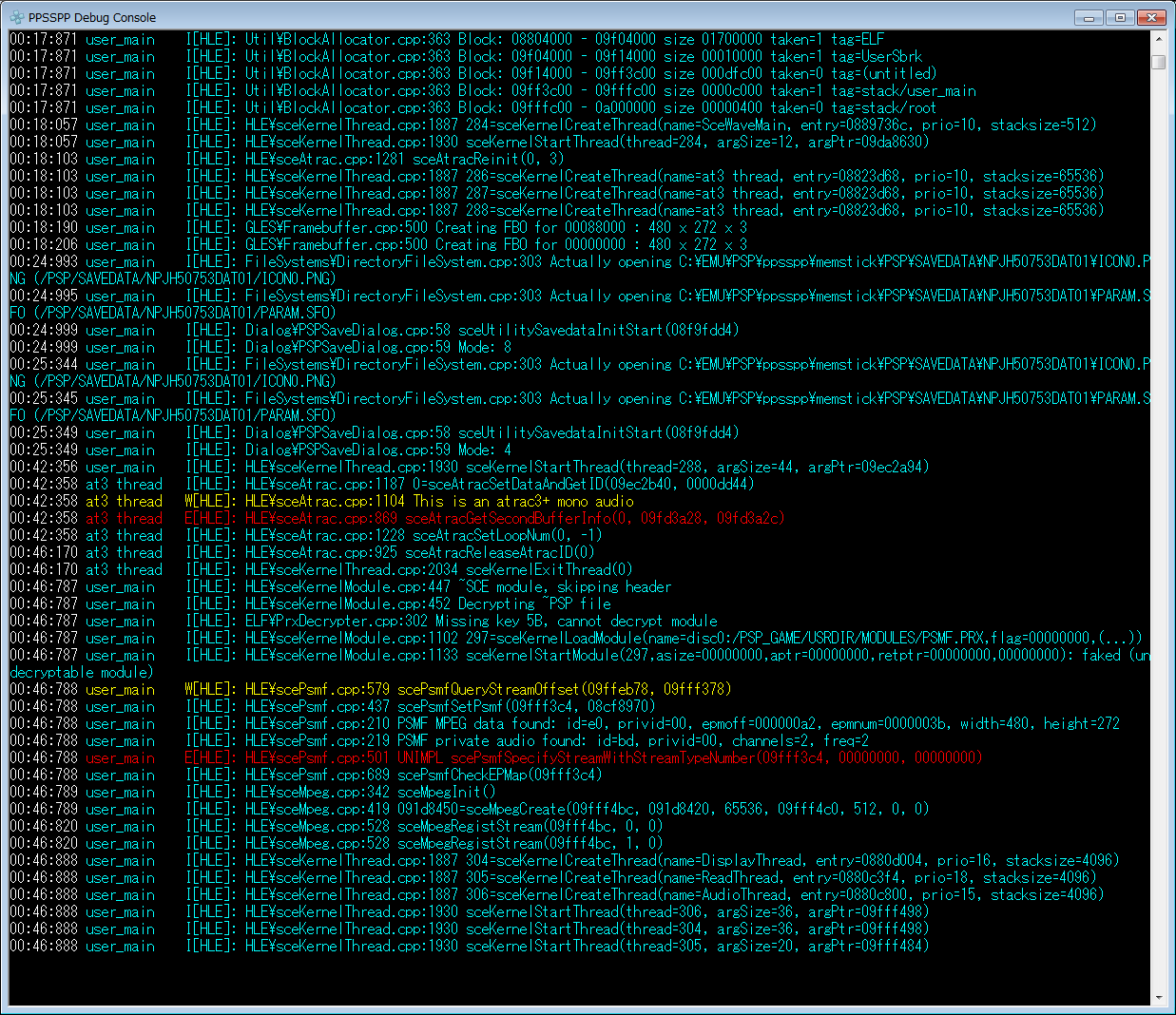Minimize the PPSSPP Debug Console window
Screen dimensions: 1176x1015
point(1089,17)
